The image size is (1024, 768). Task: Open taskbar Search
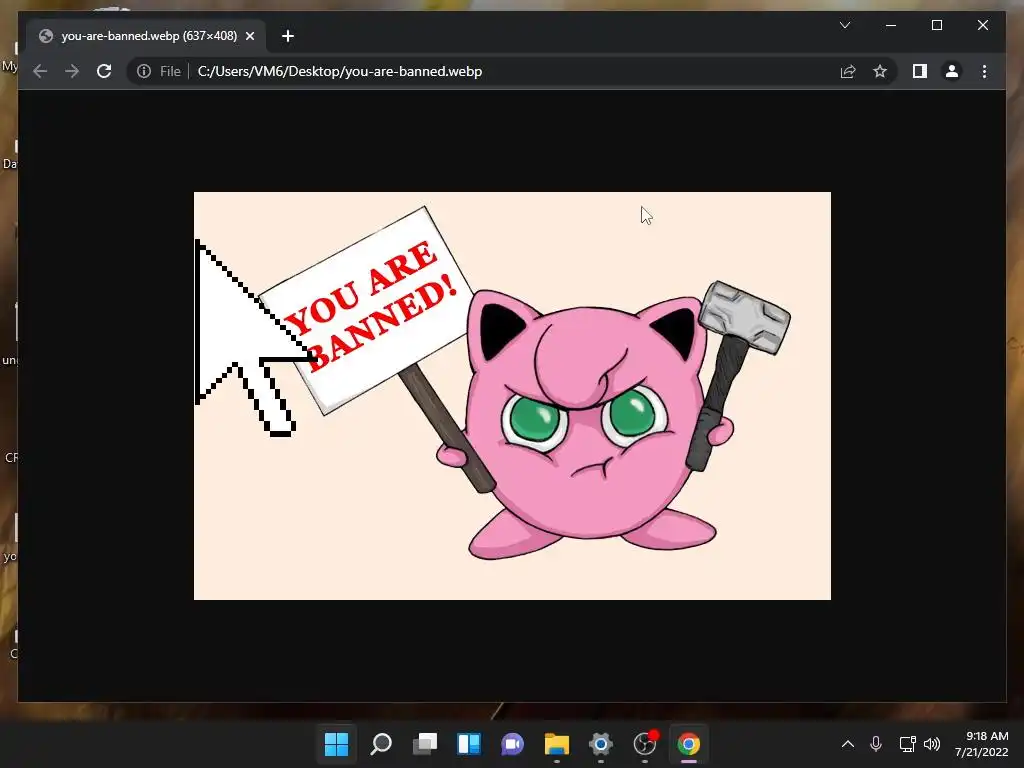coord(381,744)
